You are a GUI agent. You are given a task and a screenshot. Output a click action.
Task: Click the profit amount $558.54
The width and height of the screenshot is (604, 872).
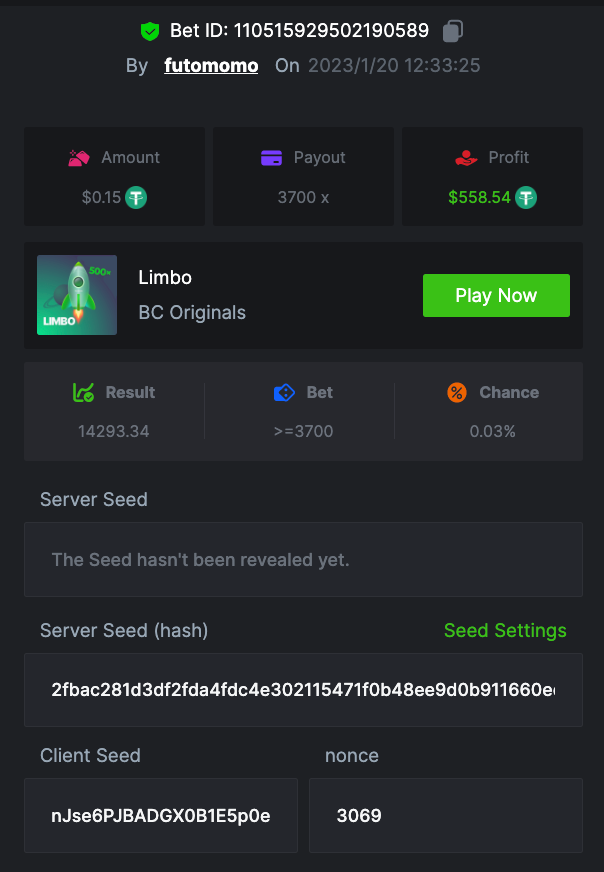tap(480, 197)
